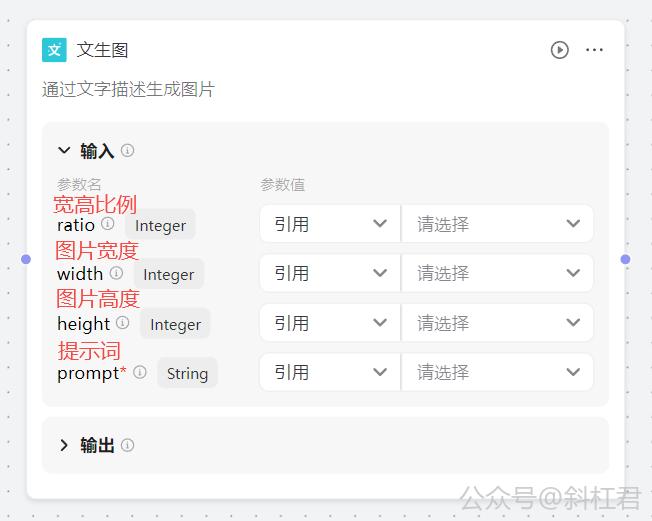Collapse the 输入 section
This screenshot has height=521, width=652.
tap(64, 150)
